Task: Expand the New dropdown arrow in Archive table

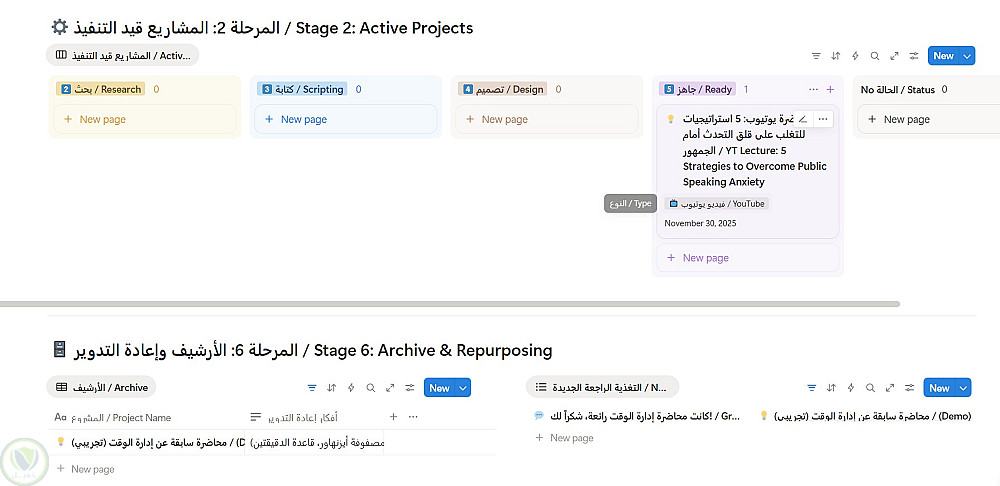Action: [x=462, y=388]
